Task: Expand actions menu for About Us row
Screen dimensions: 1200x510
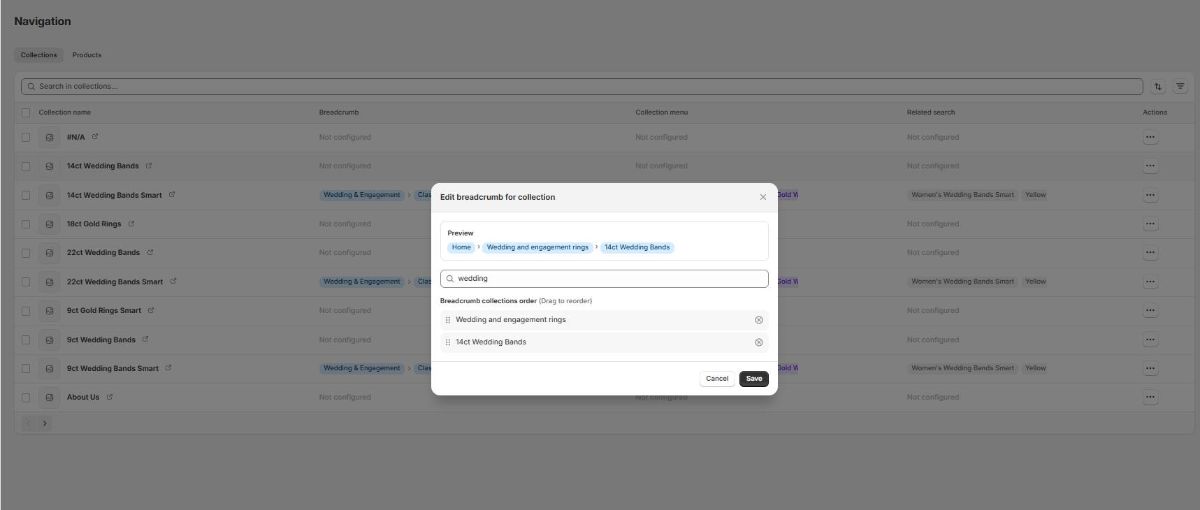Action: [1150, 397]
